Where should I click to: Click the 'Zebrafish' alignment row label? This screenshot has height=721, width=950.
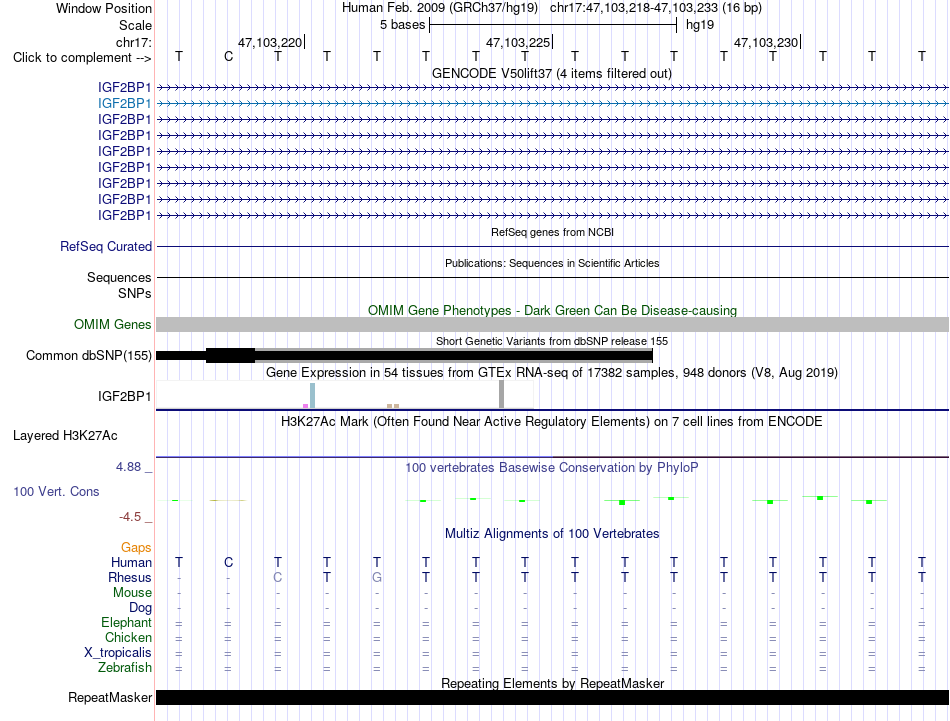pos(125,668)
